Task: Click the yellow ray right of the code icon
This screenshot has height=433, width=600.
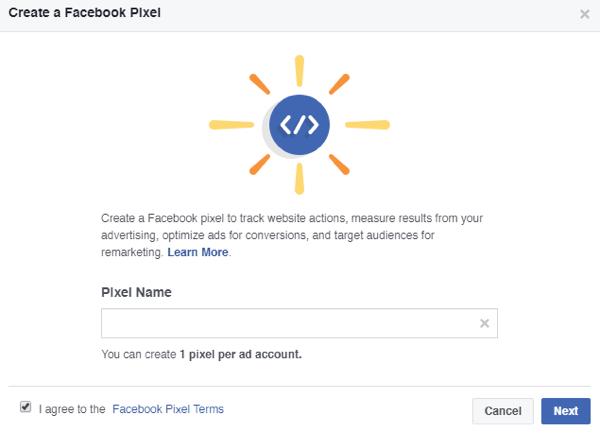Action: pos(367,125)
